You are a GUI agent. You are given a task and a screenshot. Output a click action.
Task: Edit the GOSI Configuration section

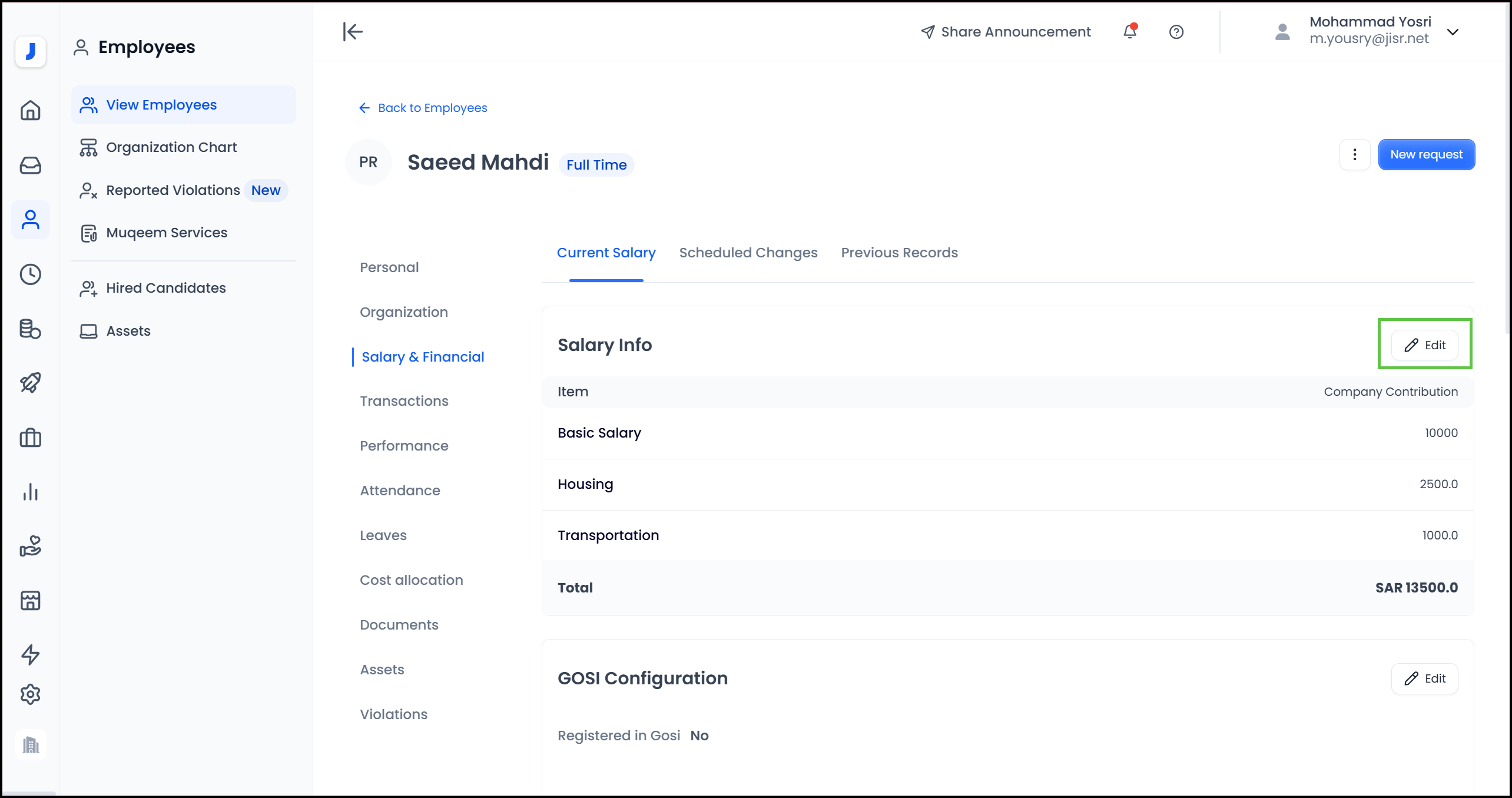click(x=1424, y=678)
